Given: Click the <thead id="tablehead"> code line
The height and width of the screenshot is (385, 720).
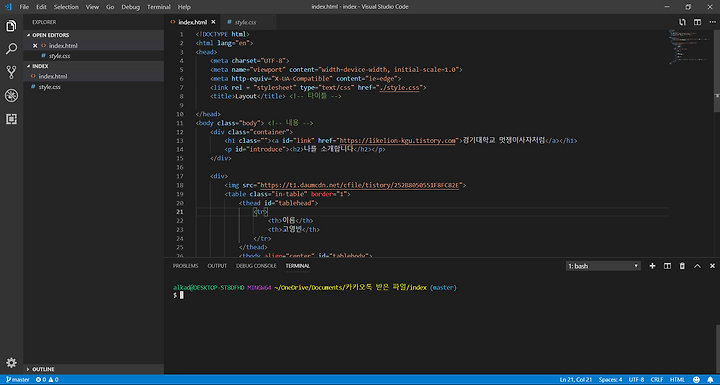Looking at the screenshot, I should coord(278,203).
